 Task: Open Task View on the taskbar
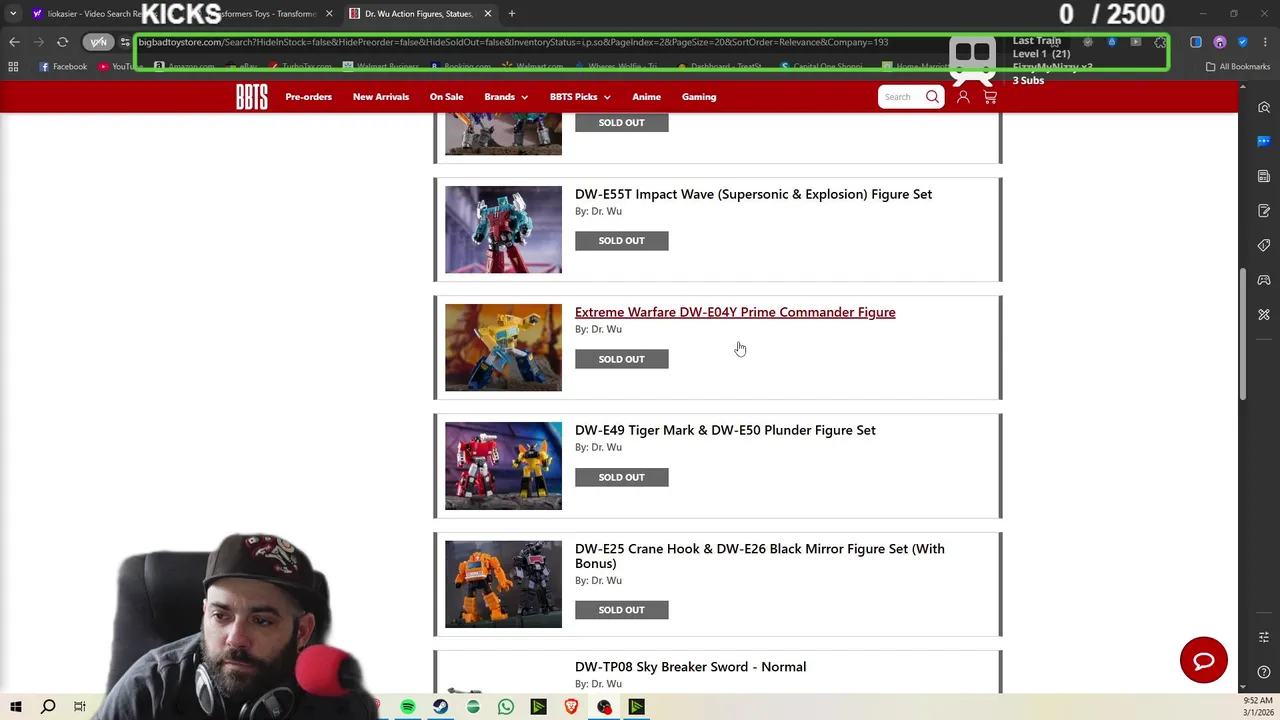tap(80, 707)
